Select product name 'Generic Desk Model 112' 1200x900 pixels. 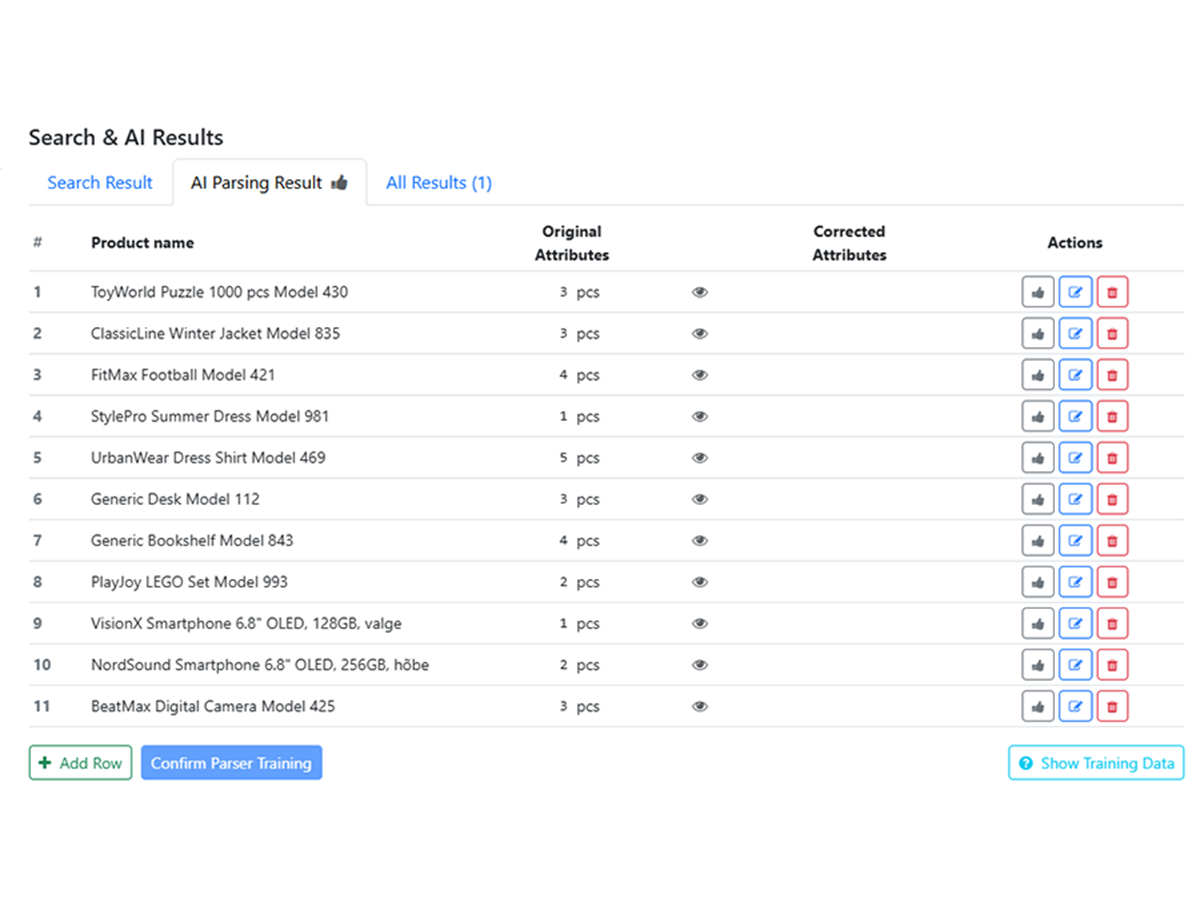(175, 499)
